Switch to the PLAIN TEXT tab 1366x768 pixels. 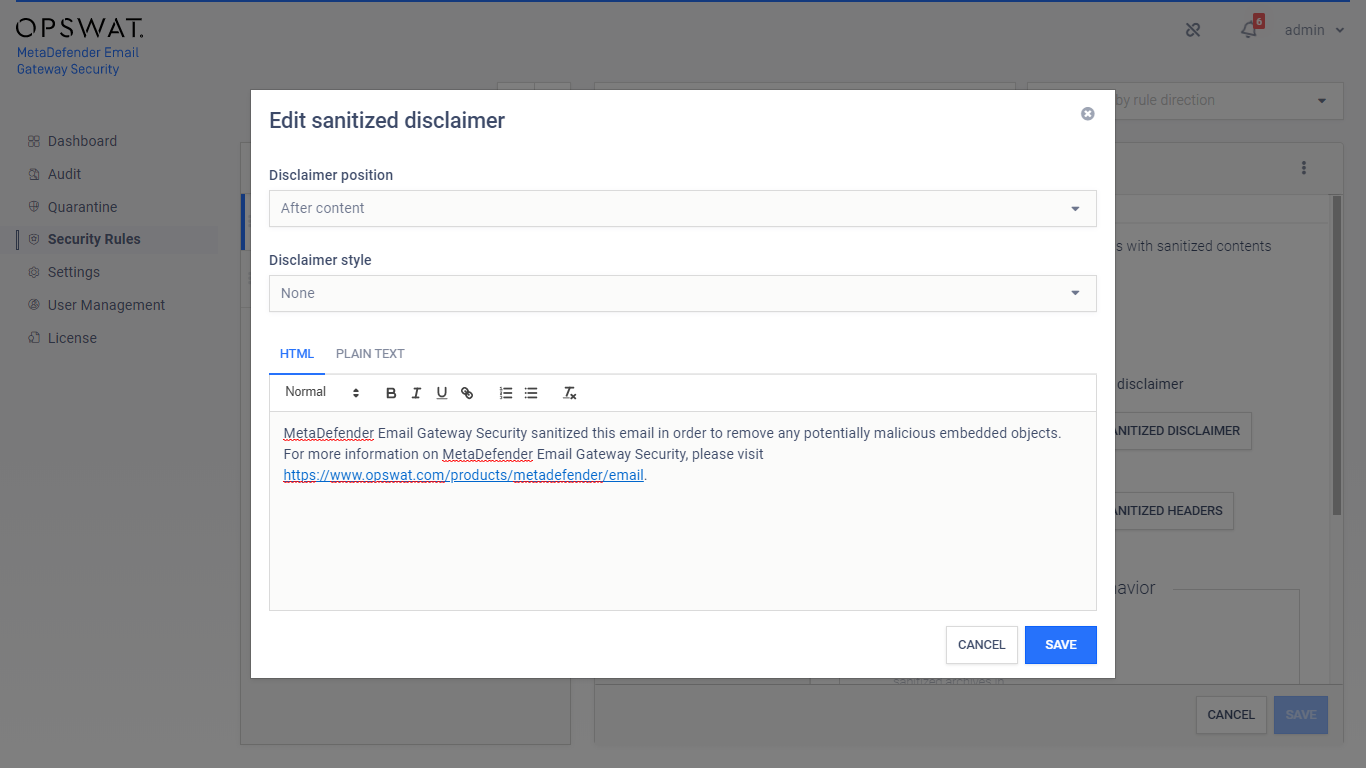pyautogui.click(x=370, y=354)
